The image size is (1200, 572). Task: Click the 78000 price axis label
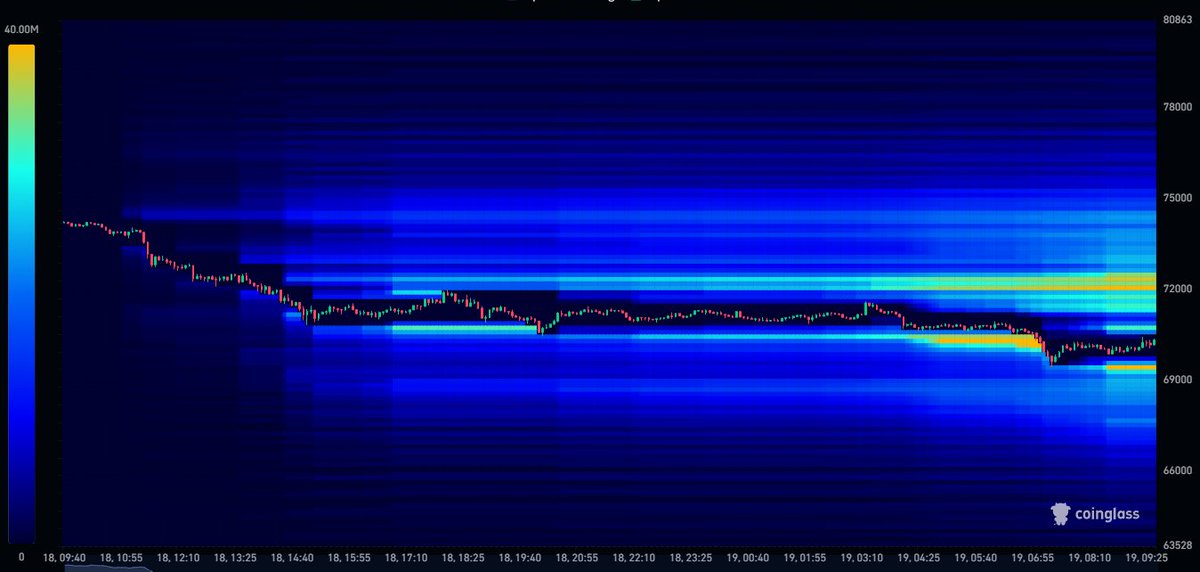tap(1175, 107)
